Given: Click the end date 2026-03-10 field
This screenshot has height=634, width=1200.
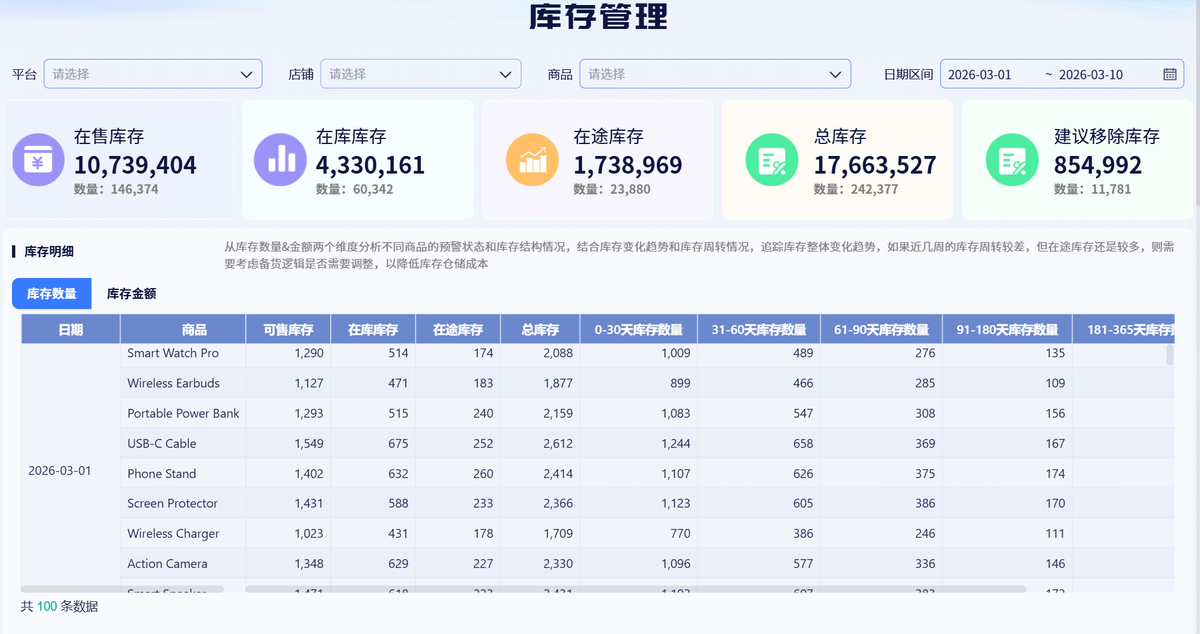Looking at the screenshot, I should point(1091,75).
